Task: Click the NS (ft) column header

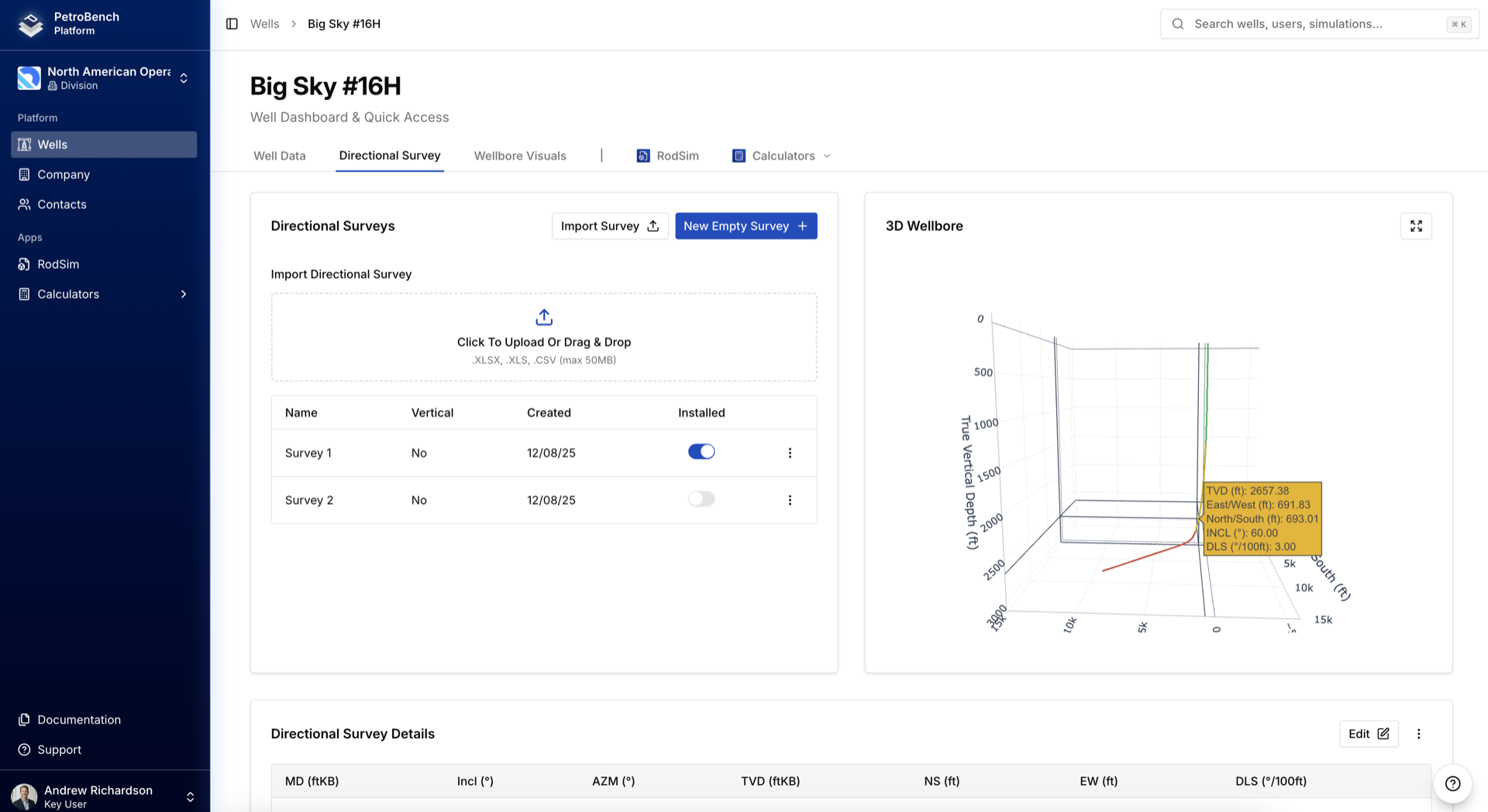Action: tap(942, 781)
